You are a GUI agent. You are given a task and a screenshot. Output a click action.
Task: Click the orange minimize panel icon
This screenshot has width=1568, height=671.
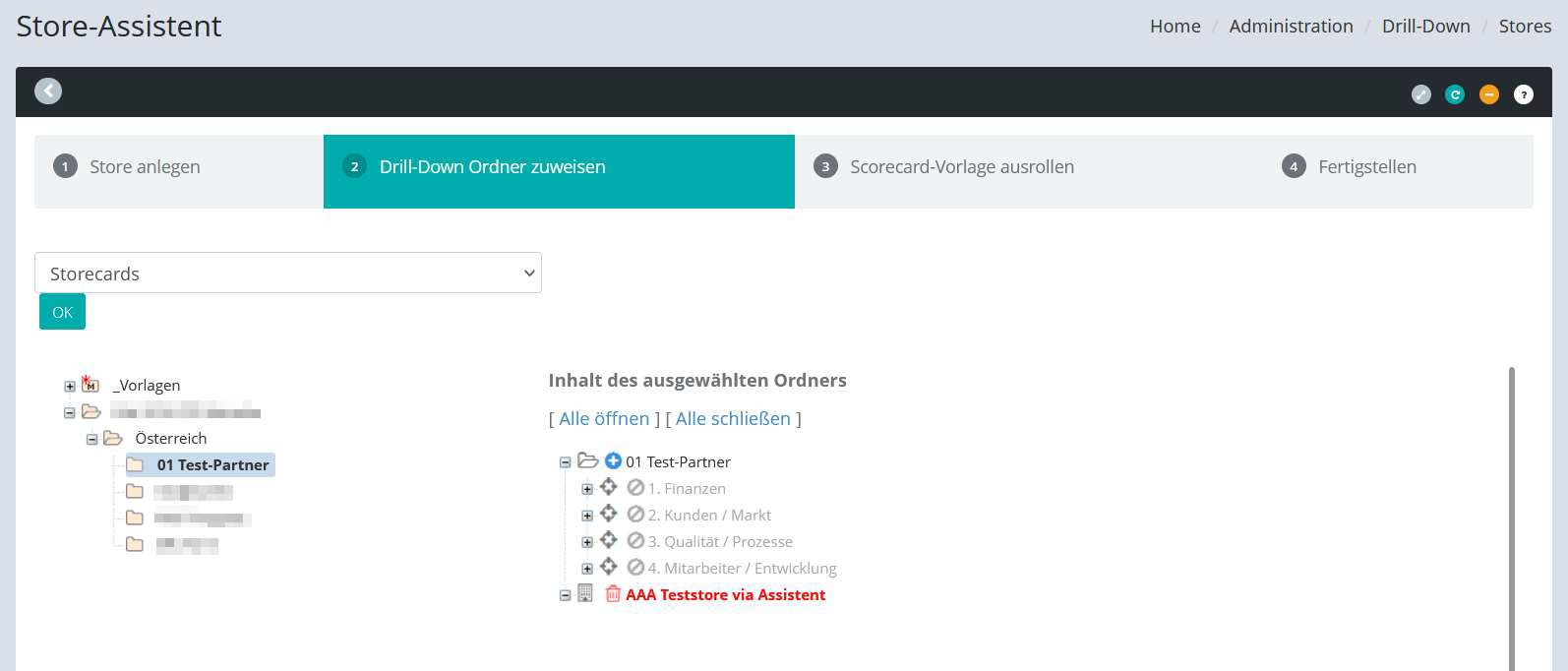click(x=1489, y=94)
